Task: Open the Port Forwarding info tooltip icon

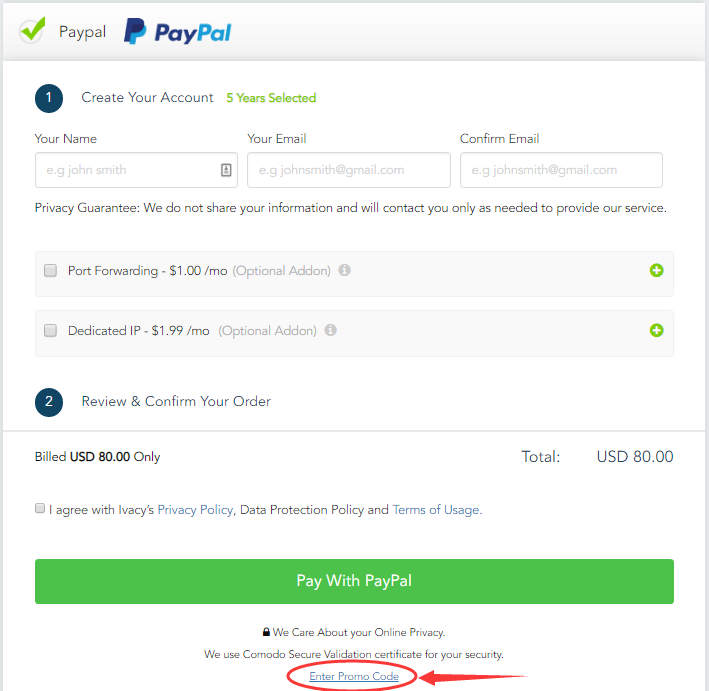Action: click(345, 270)
